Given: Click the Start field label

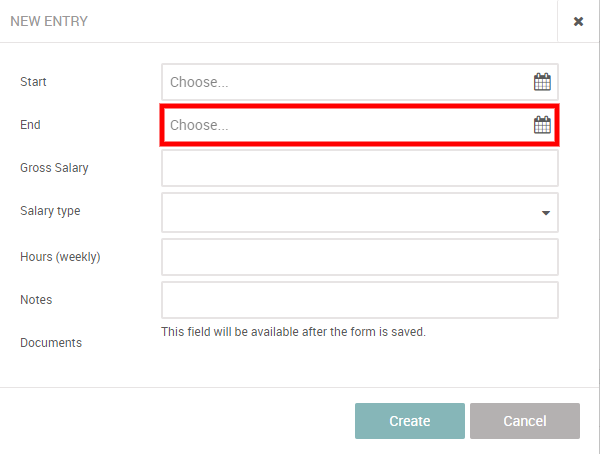Looking at the screenshot, I should tap(33, 82).
